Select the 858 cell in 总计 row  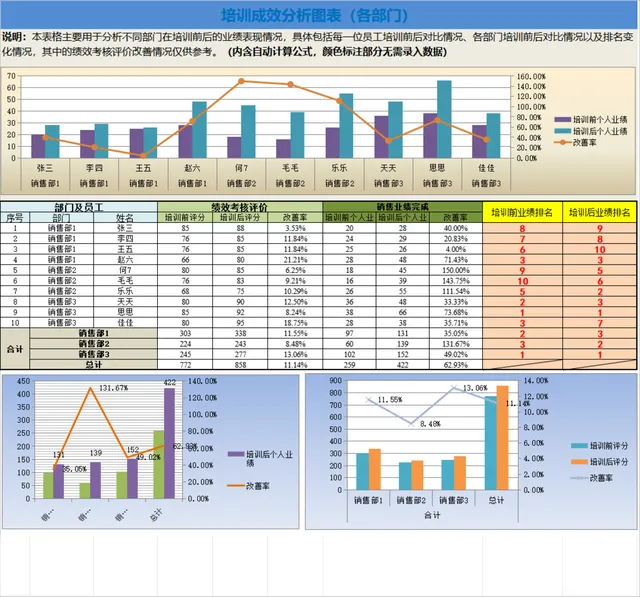pos(240,365)
